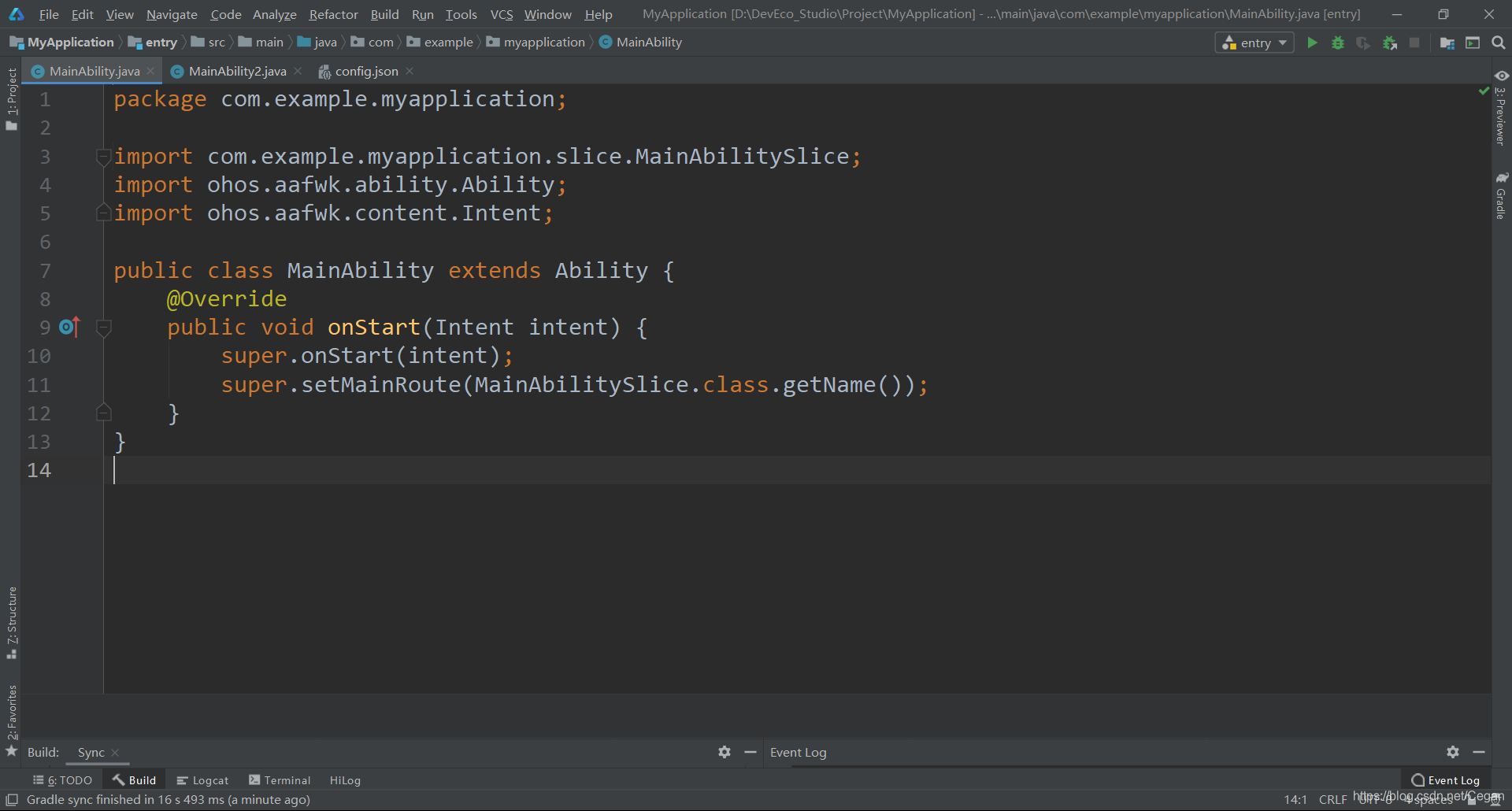Open the Terminal tool window

click(280, 780)
